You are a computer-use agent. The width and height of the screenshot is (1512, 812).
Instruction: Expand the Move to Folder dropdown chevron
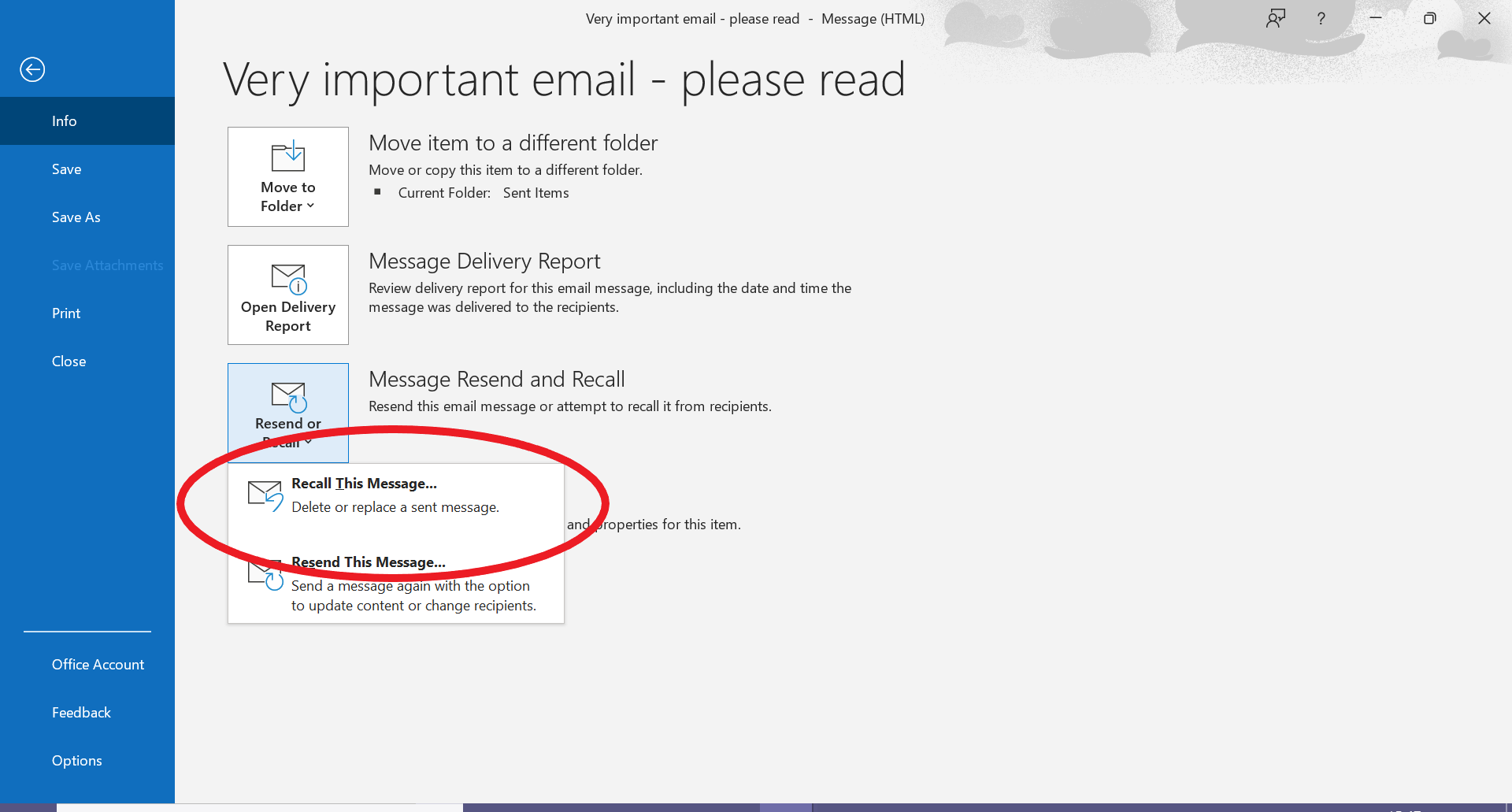310,206
